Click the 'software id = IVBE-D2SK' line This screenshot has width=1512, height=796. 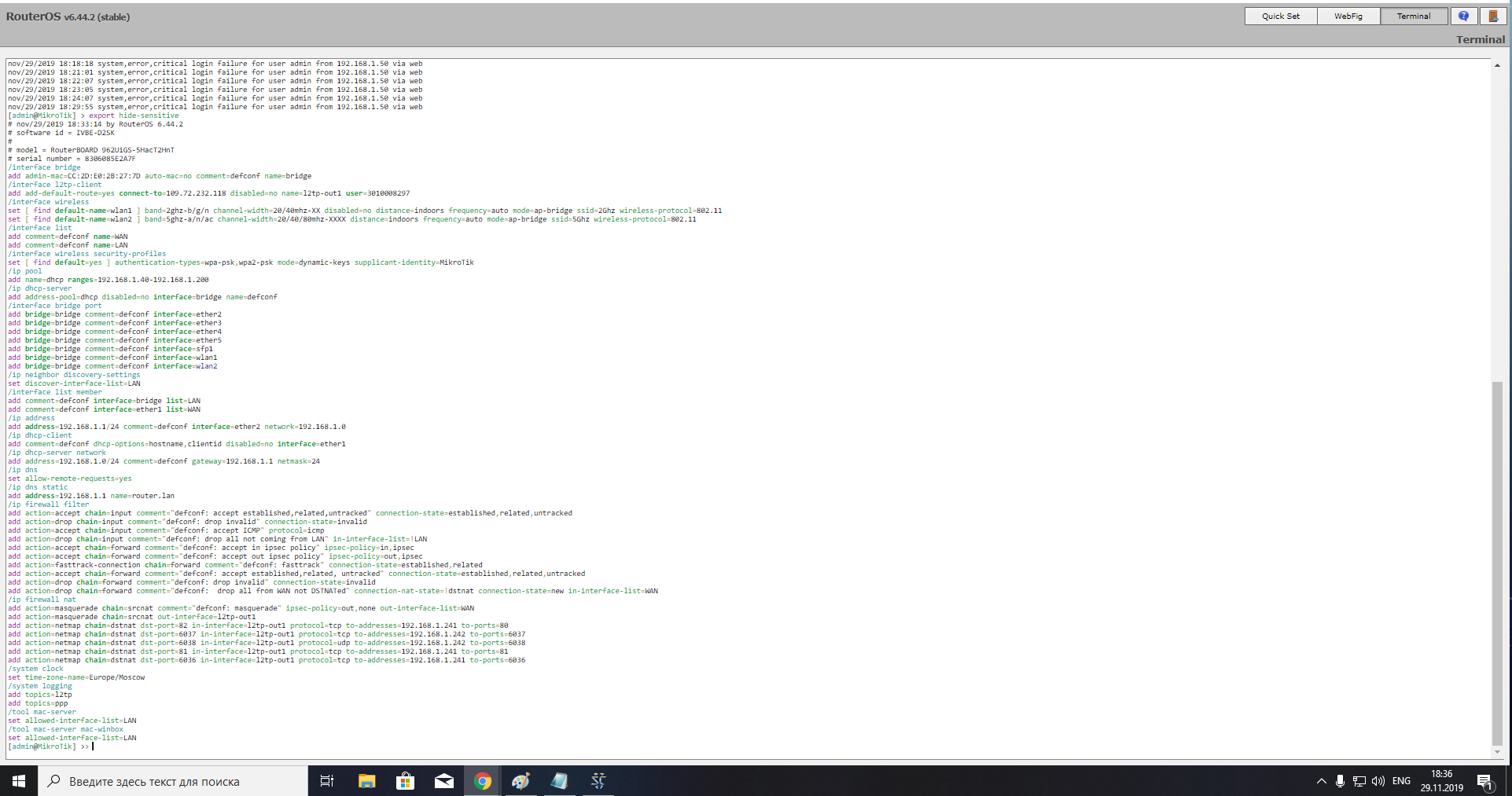click(61, 133)
